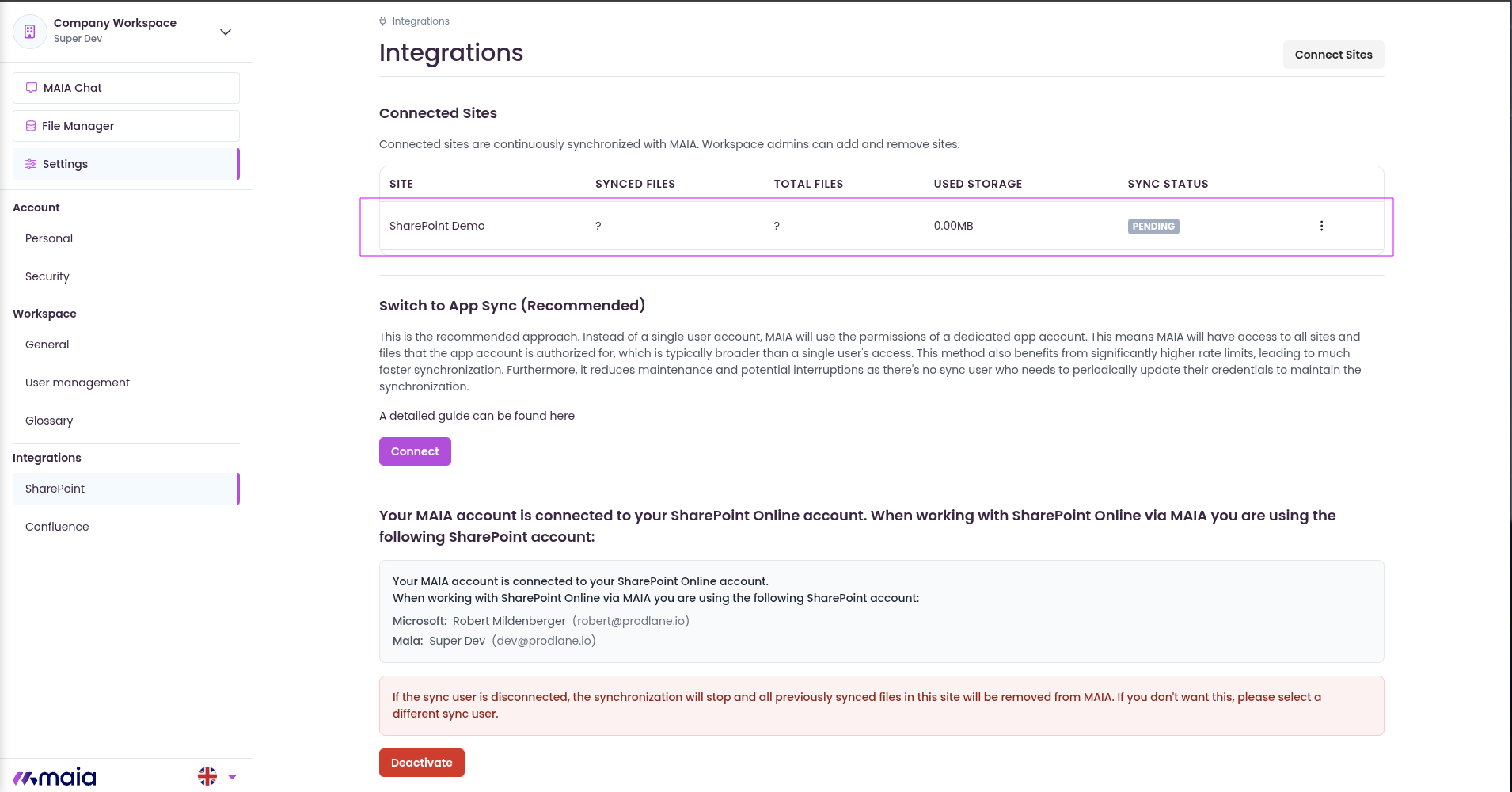Image resolution: width=1512 pixels, height=792 pixels.
Task: Click the Switch to App Sync heading
Action: [x=512, y=306]
